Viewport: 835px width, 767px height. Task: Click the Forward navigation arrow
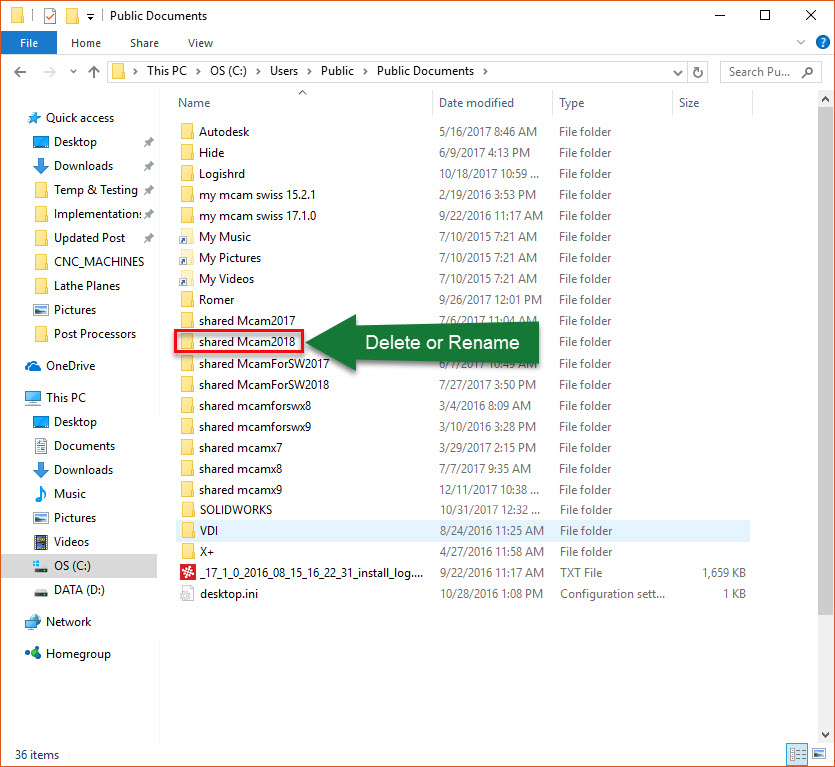(x=50, y=72)
